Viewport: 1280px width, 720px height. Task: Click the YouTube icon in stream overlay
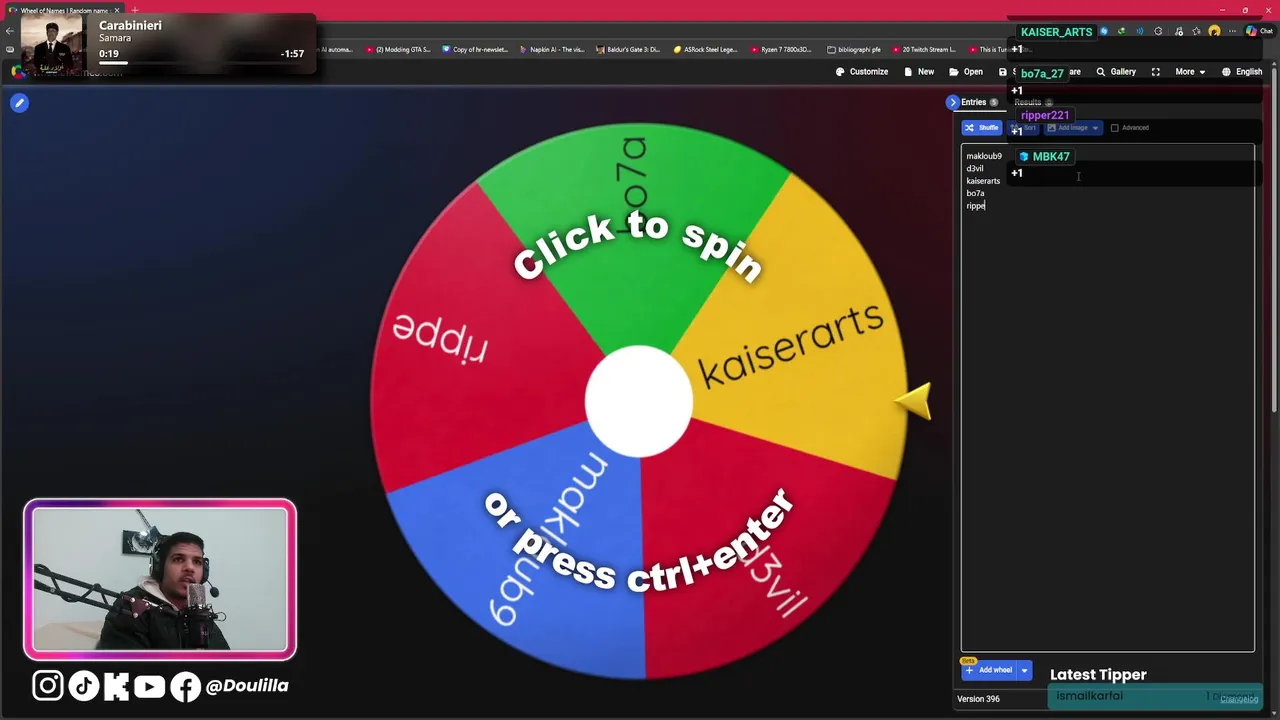(149, 686)
